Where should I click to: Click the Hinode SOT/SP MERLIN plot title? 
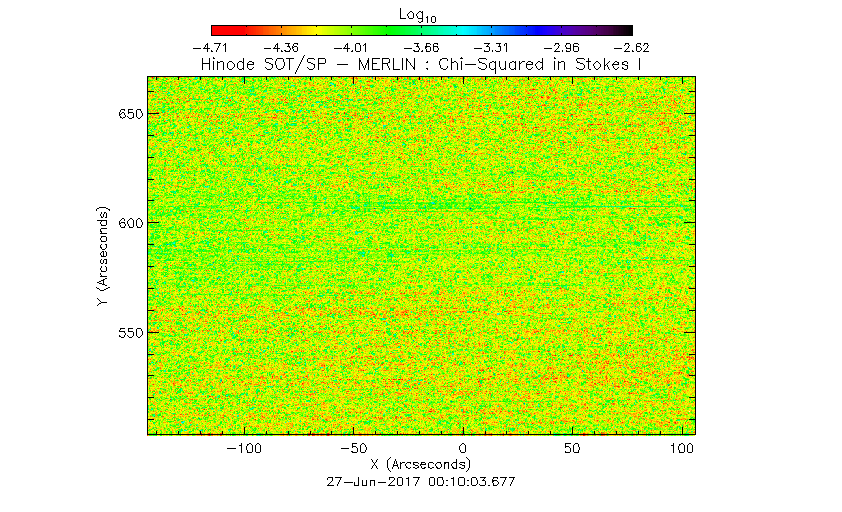pyautogui.click(x=422, y=64)
